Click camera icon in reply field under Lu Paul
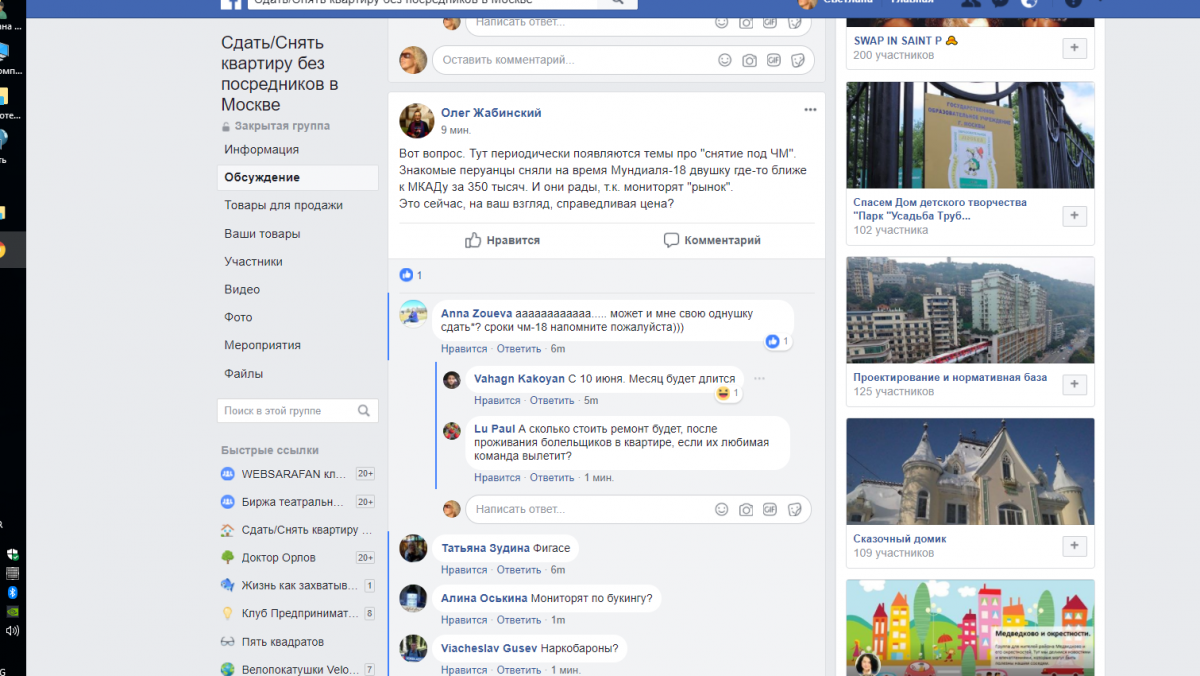The width and height of the screenshot is (1200, 676). coord(746,509)
